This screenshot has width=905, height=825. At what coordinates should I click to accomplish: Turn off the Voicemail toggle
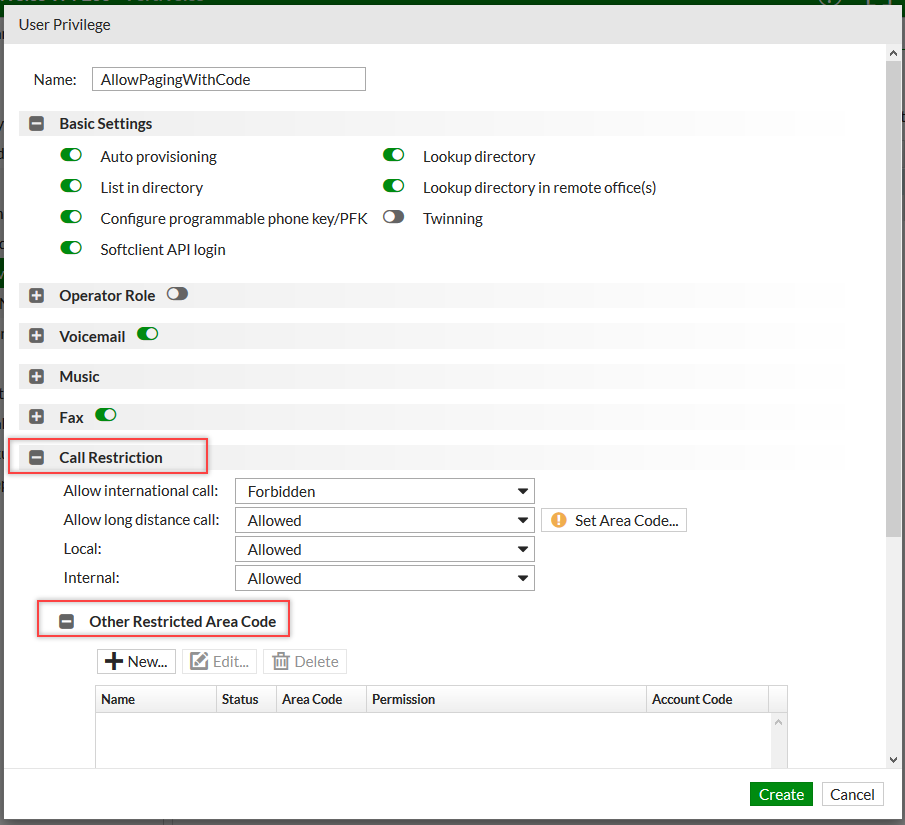147,334
